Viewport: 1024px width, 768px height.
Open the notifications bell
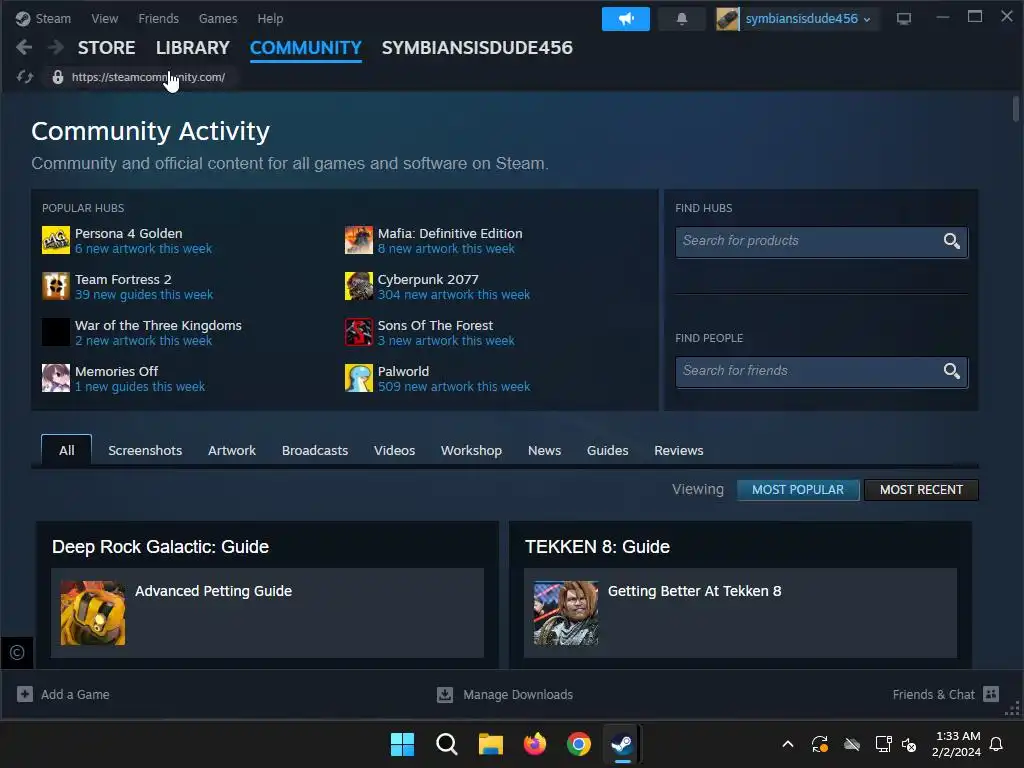[x=682, y=19]
